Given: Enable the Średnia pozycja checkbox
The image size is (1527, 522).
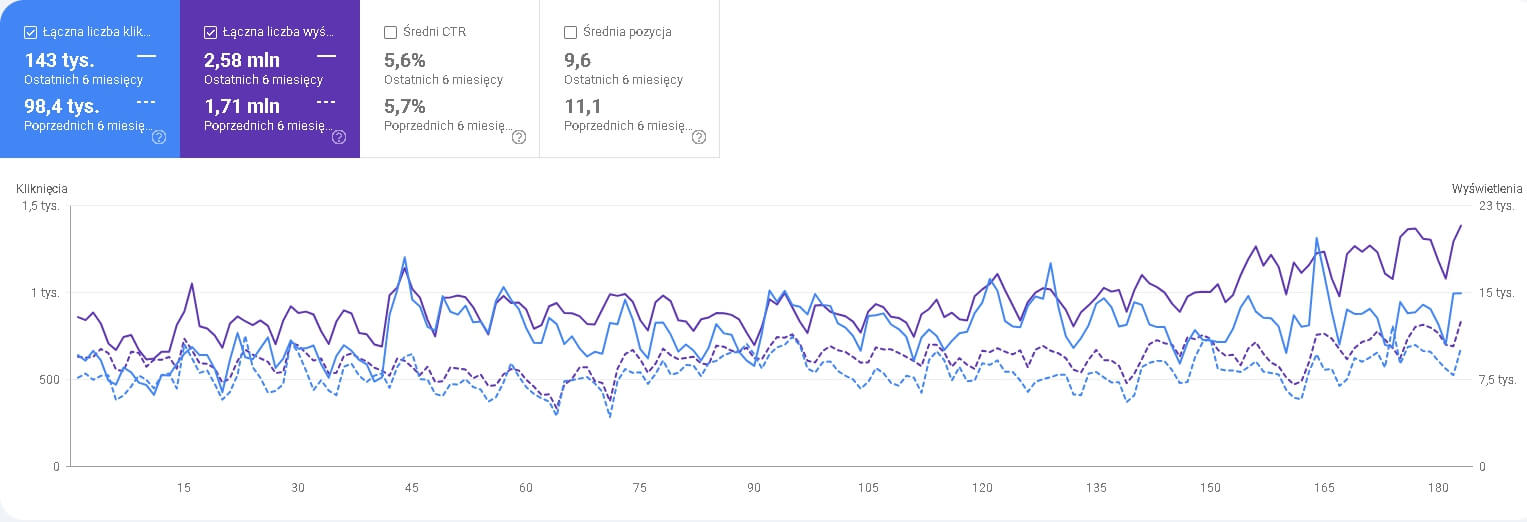Looking at the screenshot, I should point(570,32).
